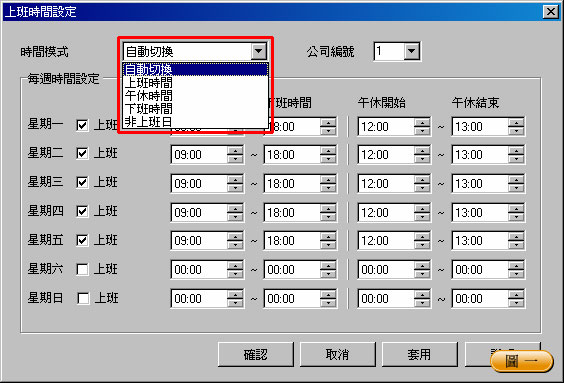Toggle 星期四 上班 checkbox
The width and height of the screenshot is (564, 383).
coord(82,211)
